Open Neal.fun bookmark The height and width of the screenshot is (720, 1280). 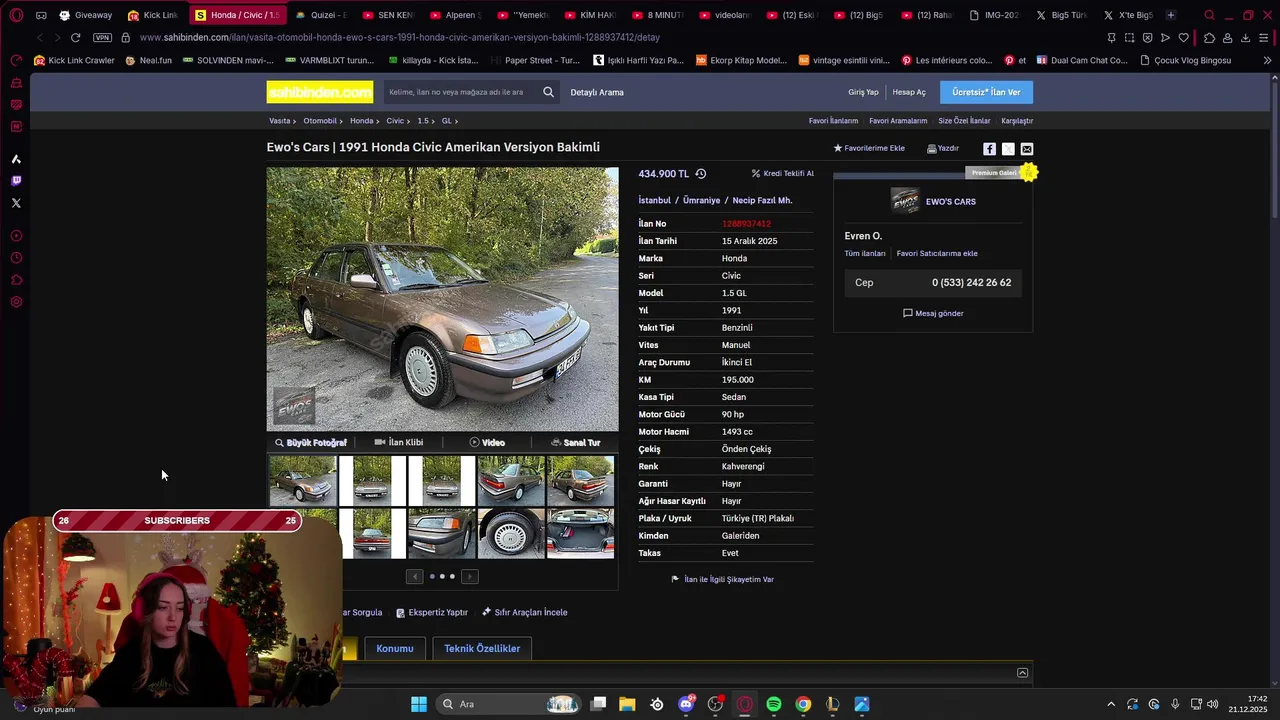click(x=149, y=60)
